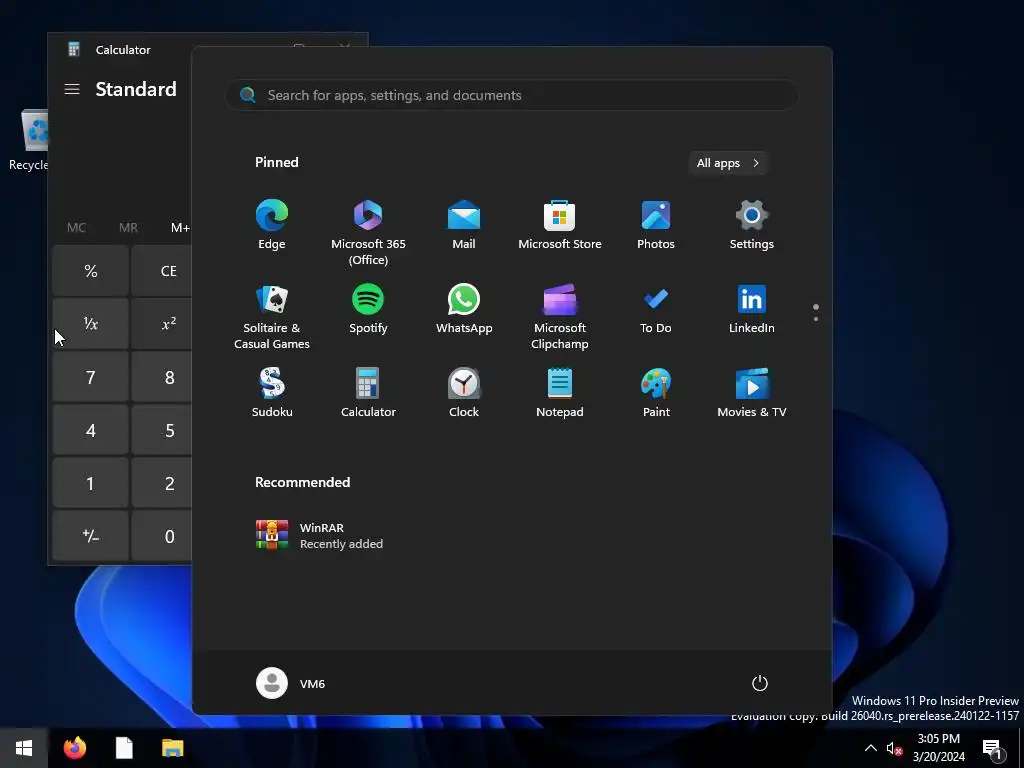Open the VM6 user account menu
This screenshot has height=768, width=1024.
[x=291, y=683]
